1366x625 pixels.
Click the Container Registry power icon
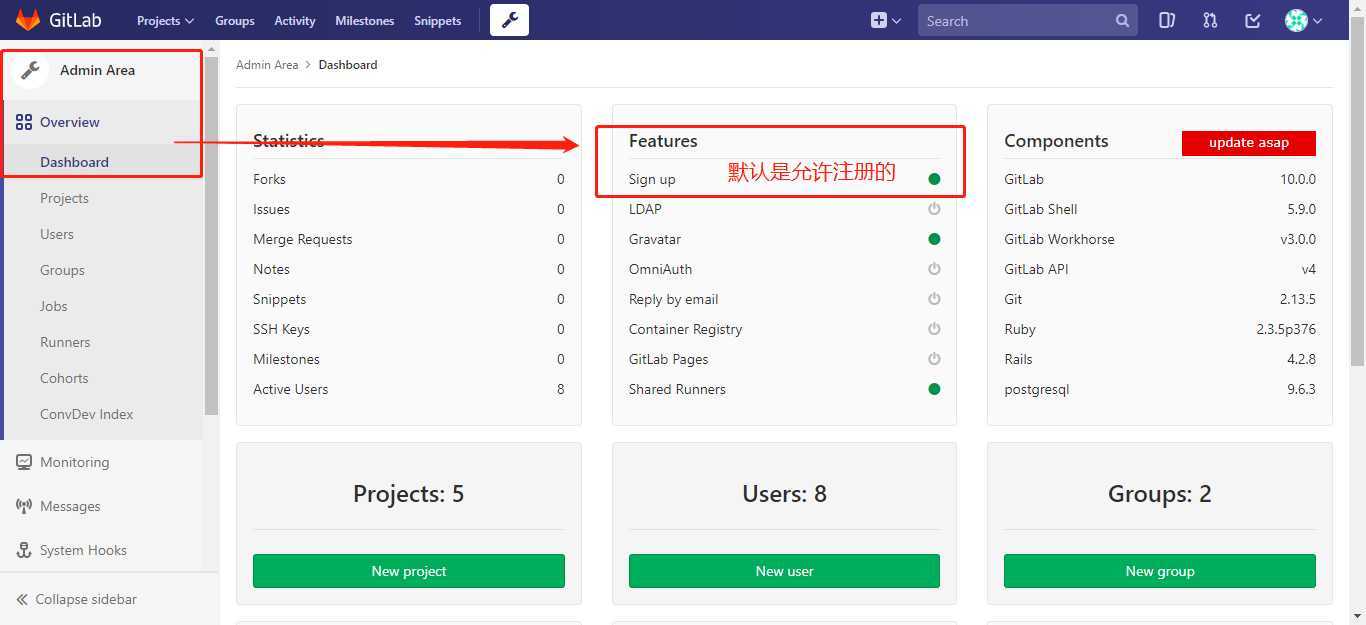click(934, 329)
